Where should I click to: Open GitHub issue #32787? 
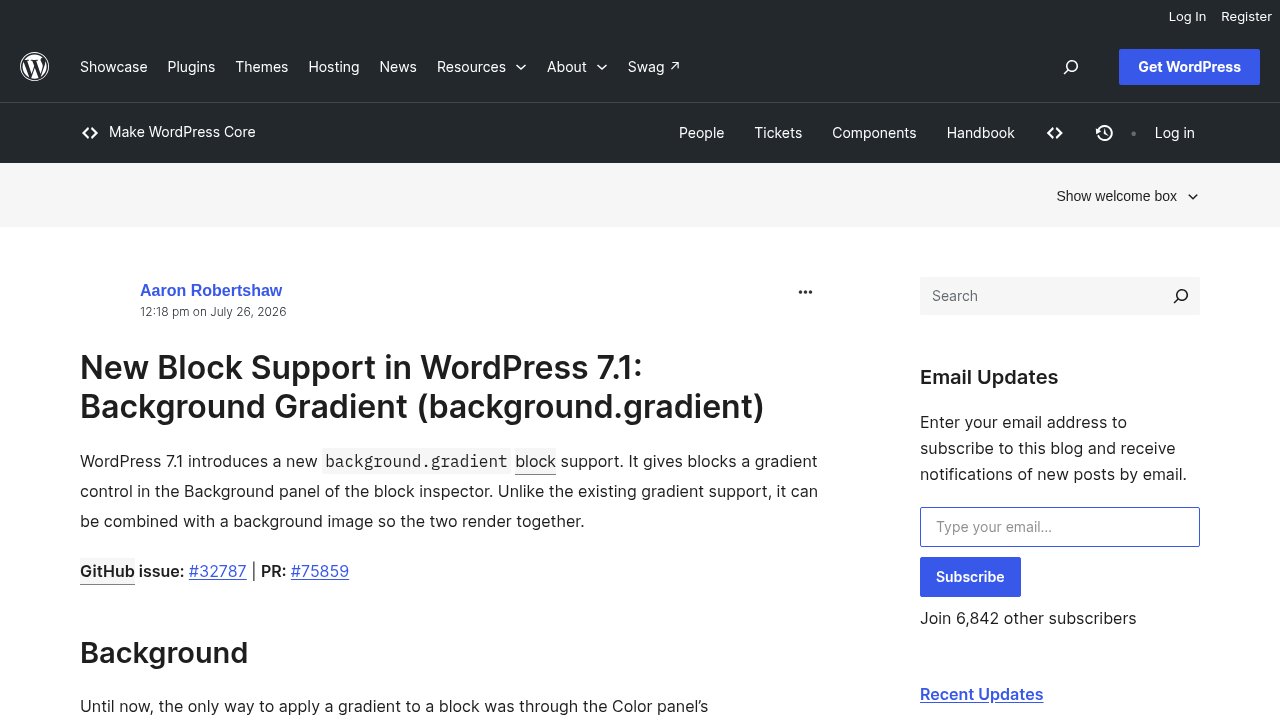(x=217, y=571)
